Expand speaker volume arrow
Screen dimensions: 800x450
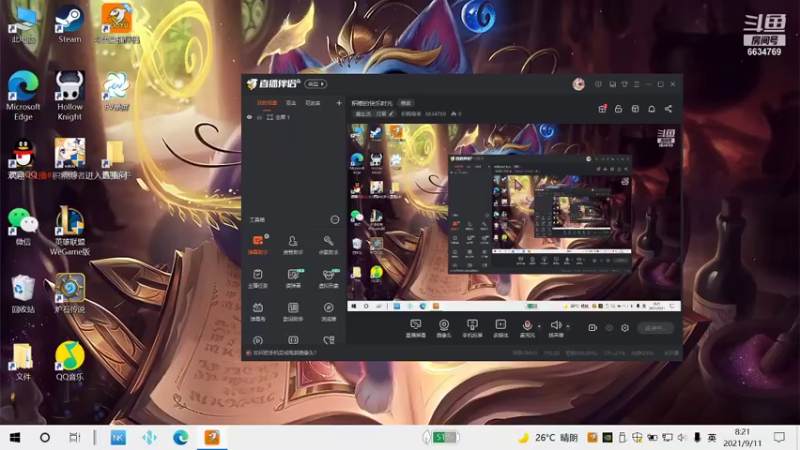tap(568, 326)
